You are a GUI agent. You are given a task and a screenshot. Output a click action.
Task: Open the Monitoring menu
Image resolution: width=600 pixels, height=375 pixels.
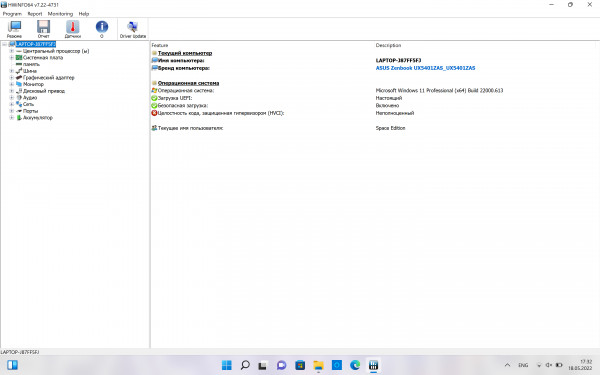[60, 14]
